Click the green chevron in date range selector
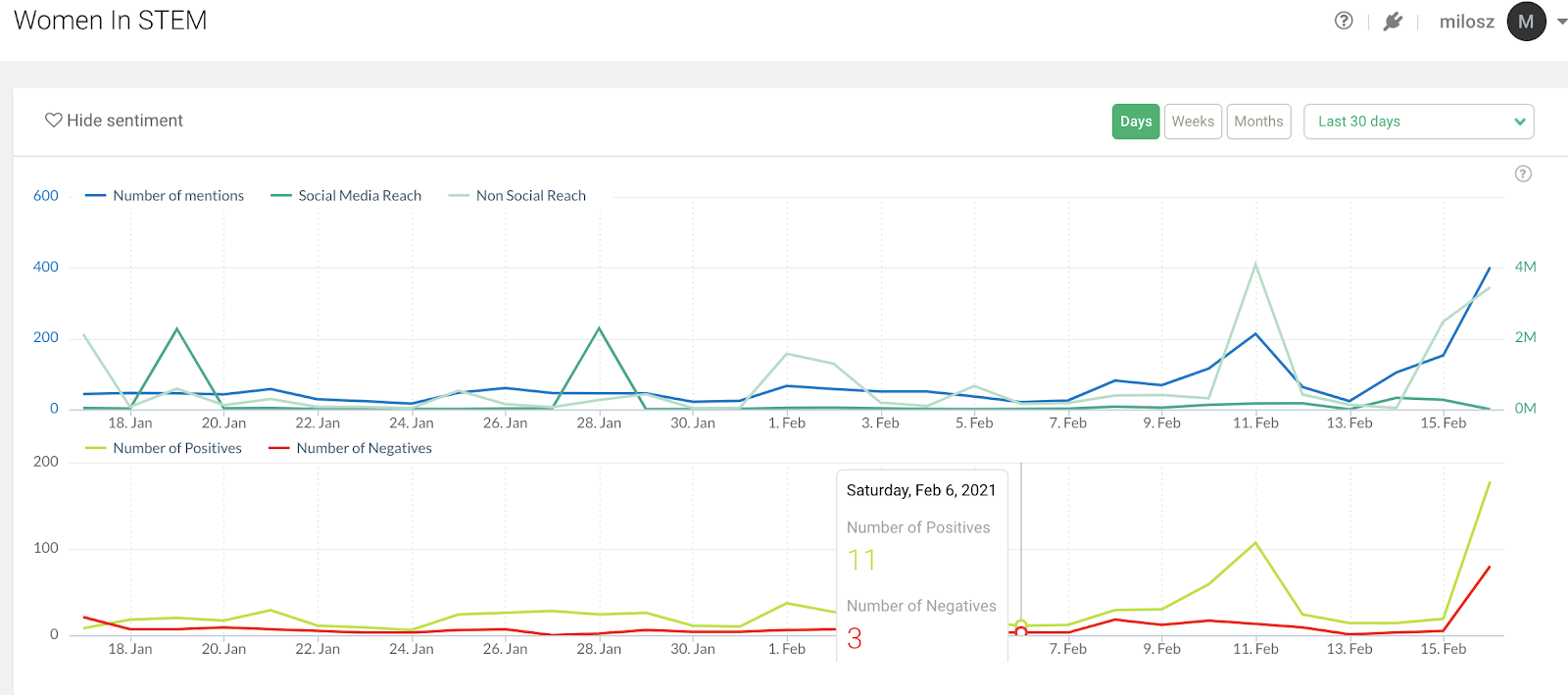1568x695 pixels. tap(1519, 122)
